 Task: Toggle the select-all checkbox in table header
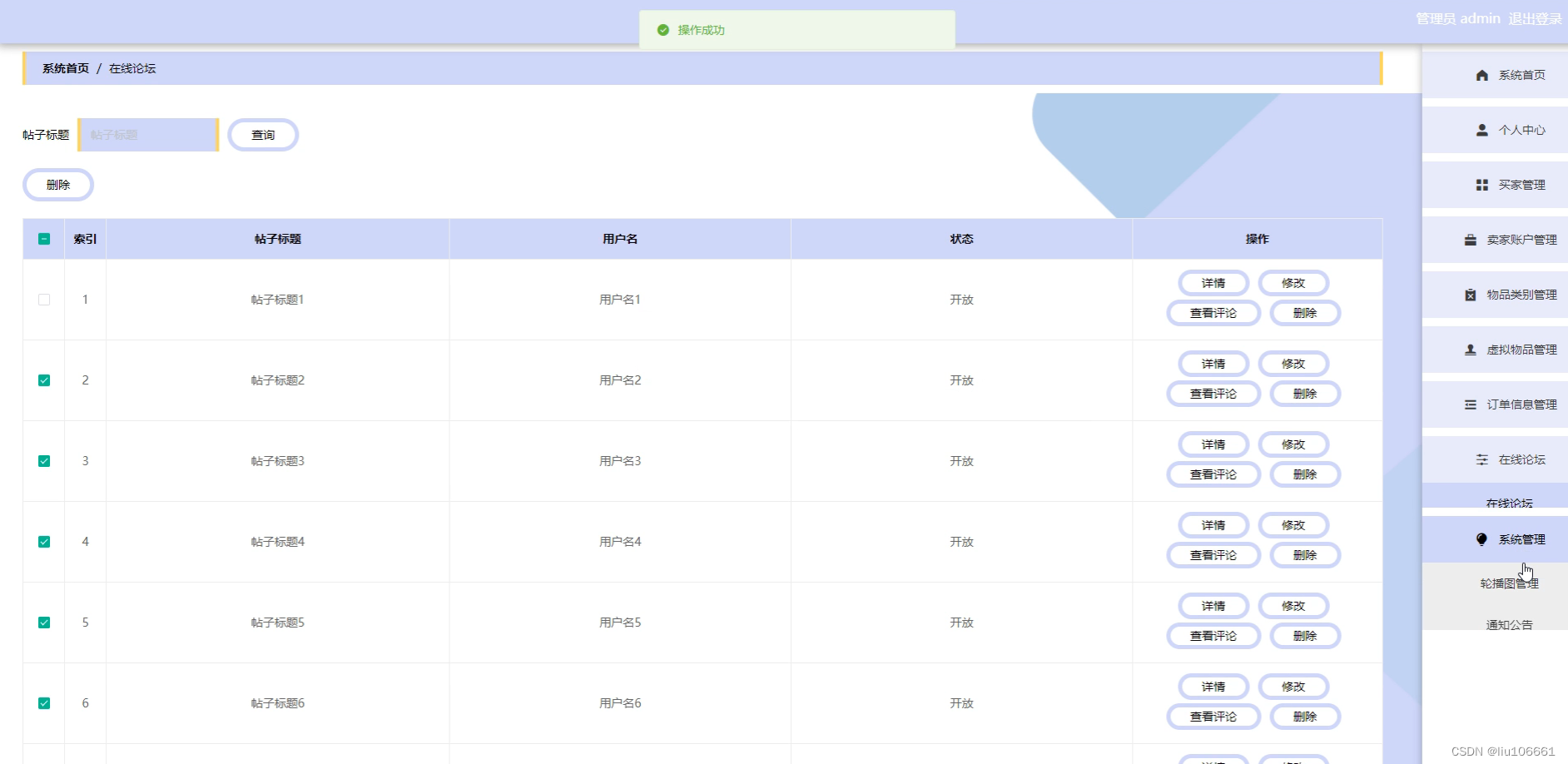pyautogui.click(x=44, y=239)
